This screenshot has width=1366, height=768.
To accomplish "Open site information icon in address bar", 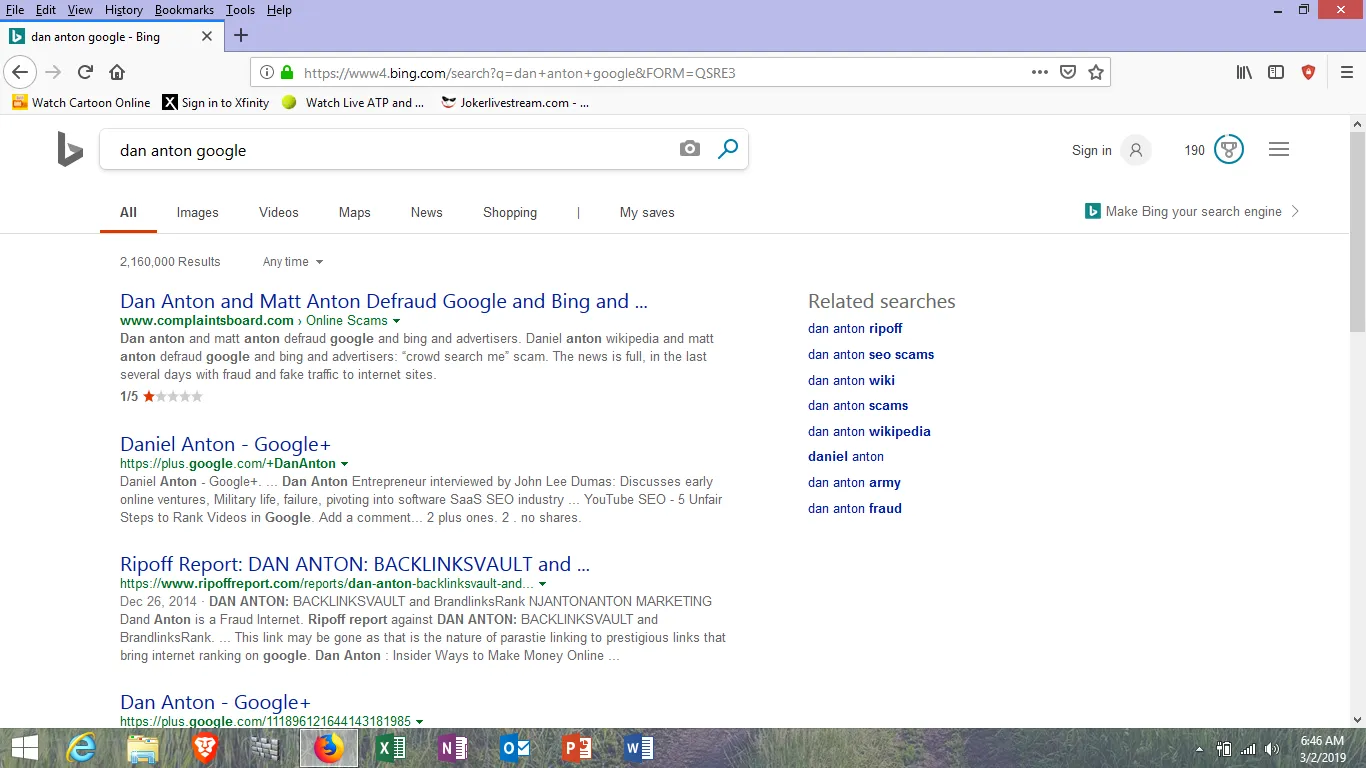I will pos(266,72).
